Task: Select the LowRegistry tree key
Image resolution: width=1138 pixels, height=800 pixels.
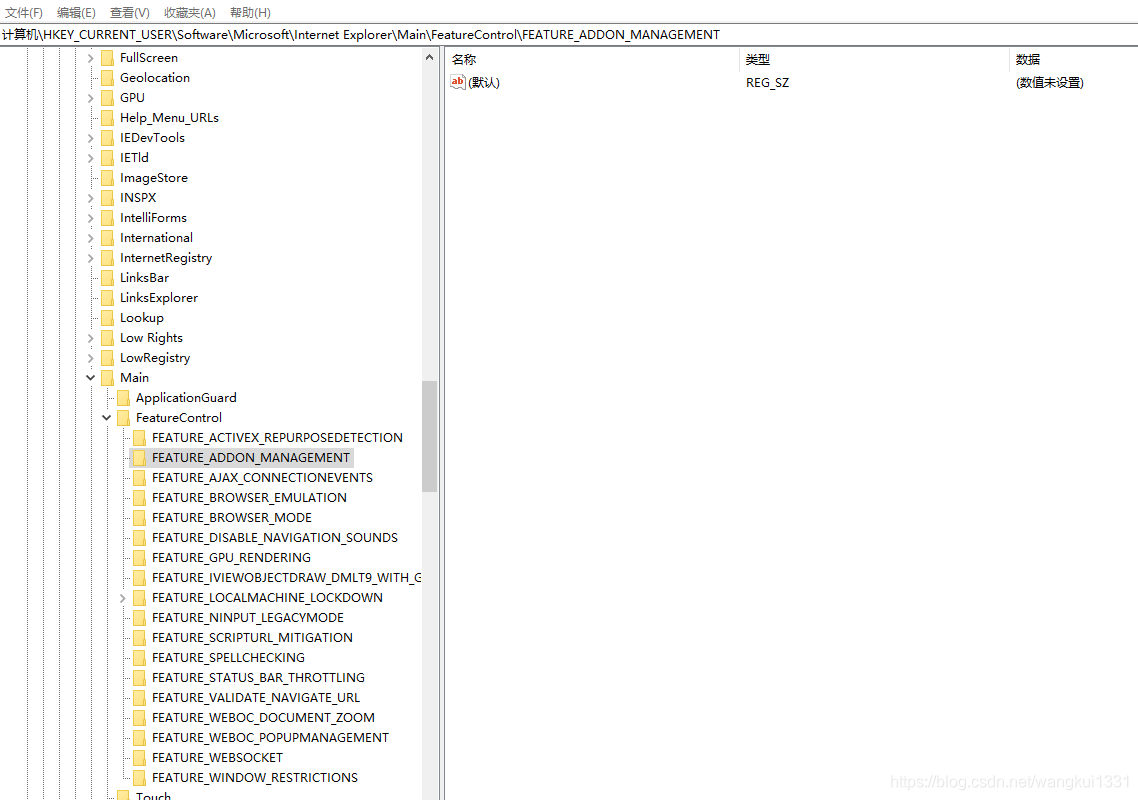Action: click(155, 358)
